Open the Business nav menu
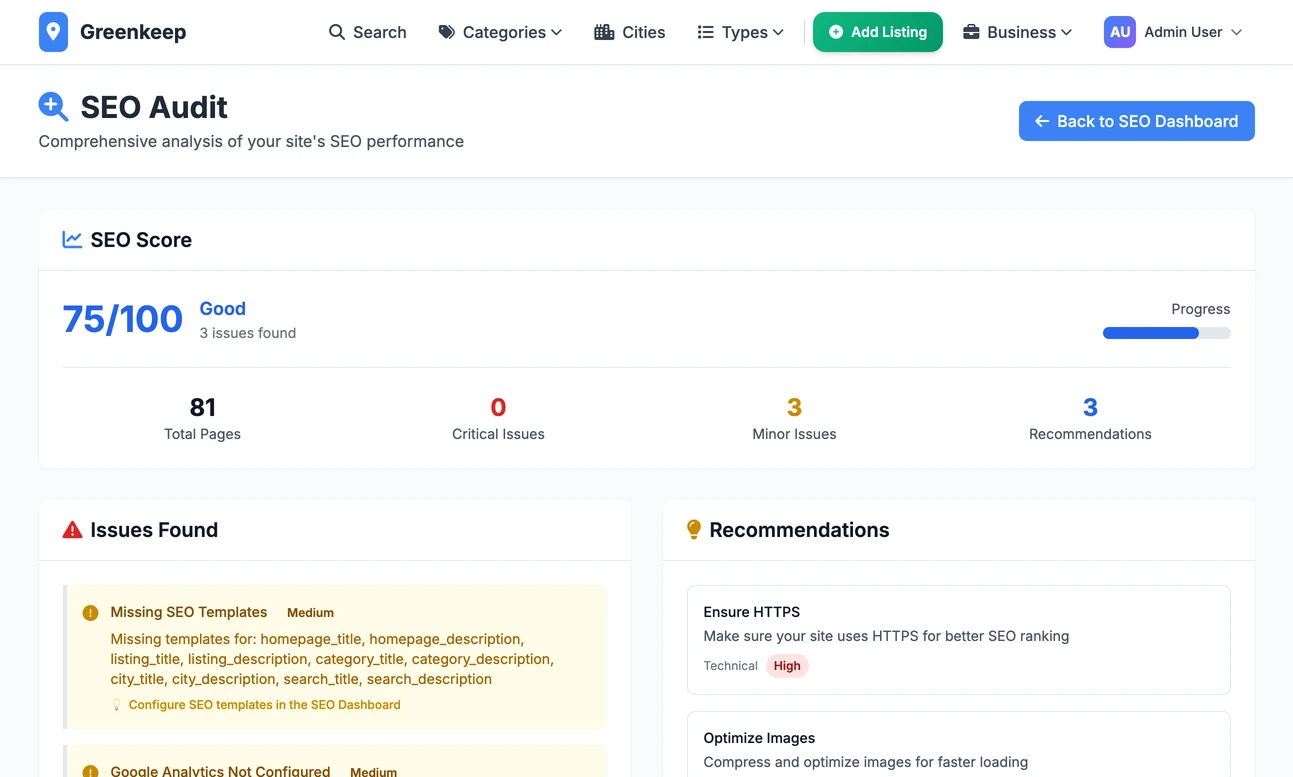1293x777 pixels. click(1018, 32)
